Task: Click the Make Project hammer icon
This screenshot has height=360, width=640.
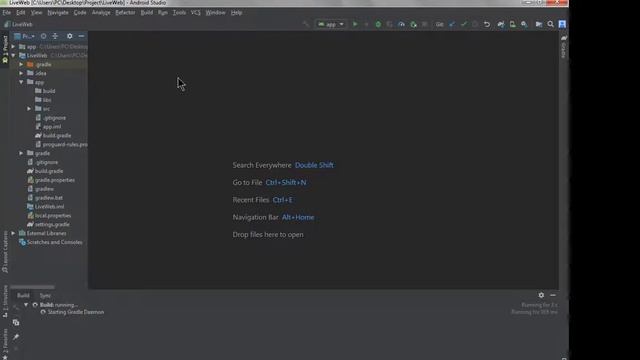Action: coord(306,24)
